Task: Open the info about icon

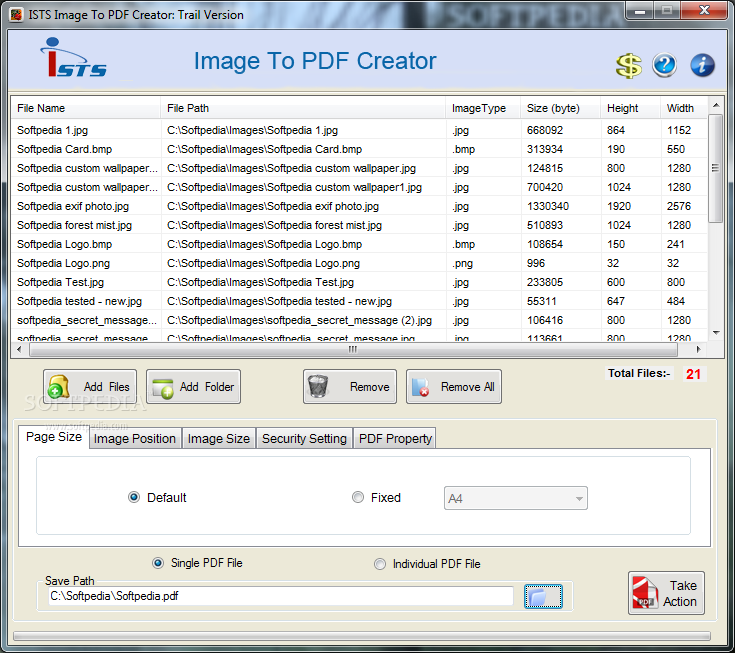Action: pyautogui.click(x=702, y=65)
